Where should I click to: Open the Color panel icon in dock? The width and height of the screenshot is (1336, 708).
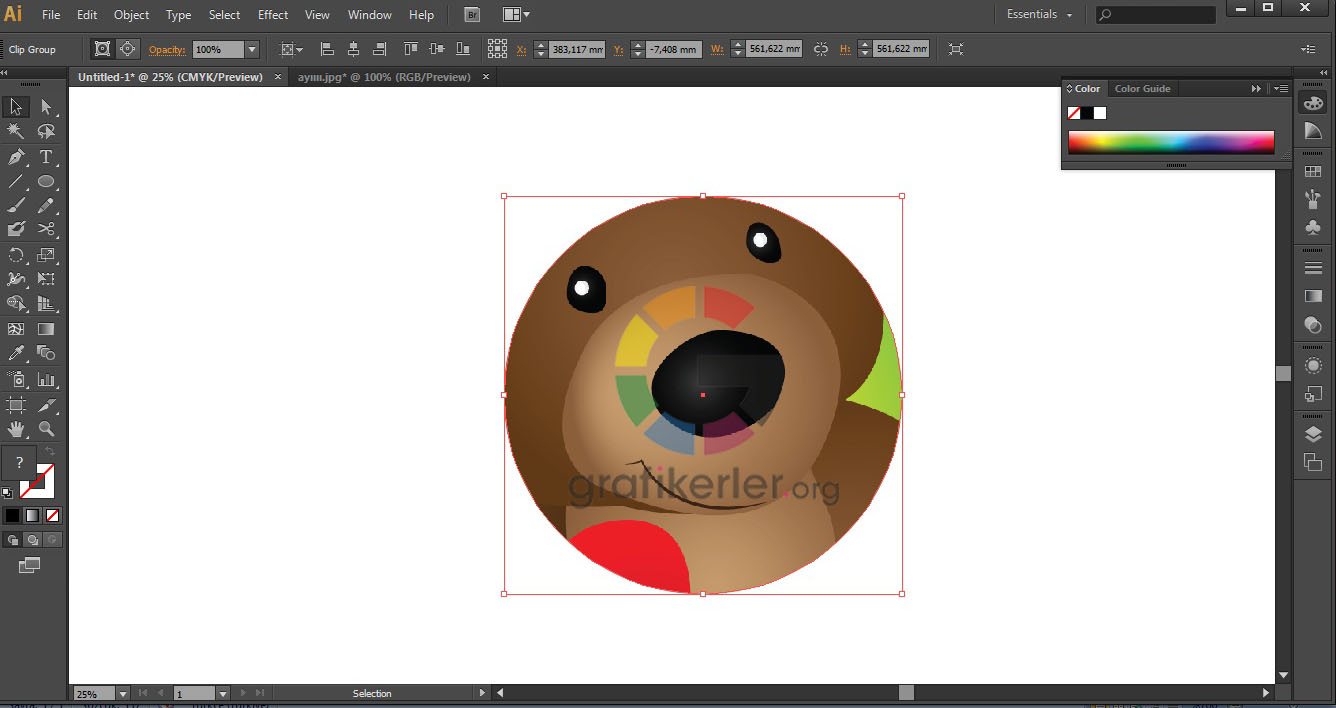[x=1313, y=103]
